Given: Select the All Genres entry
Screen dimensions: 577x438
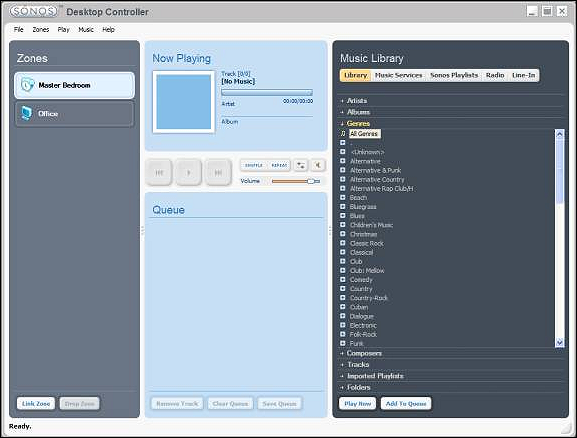Looking at the screenshot, I should click(364, 134).
